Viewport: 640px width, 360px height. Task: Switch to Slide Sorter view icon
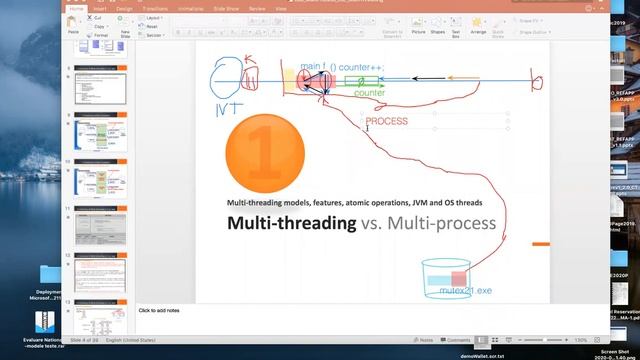(x=495, y=340)
